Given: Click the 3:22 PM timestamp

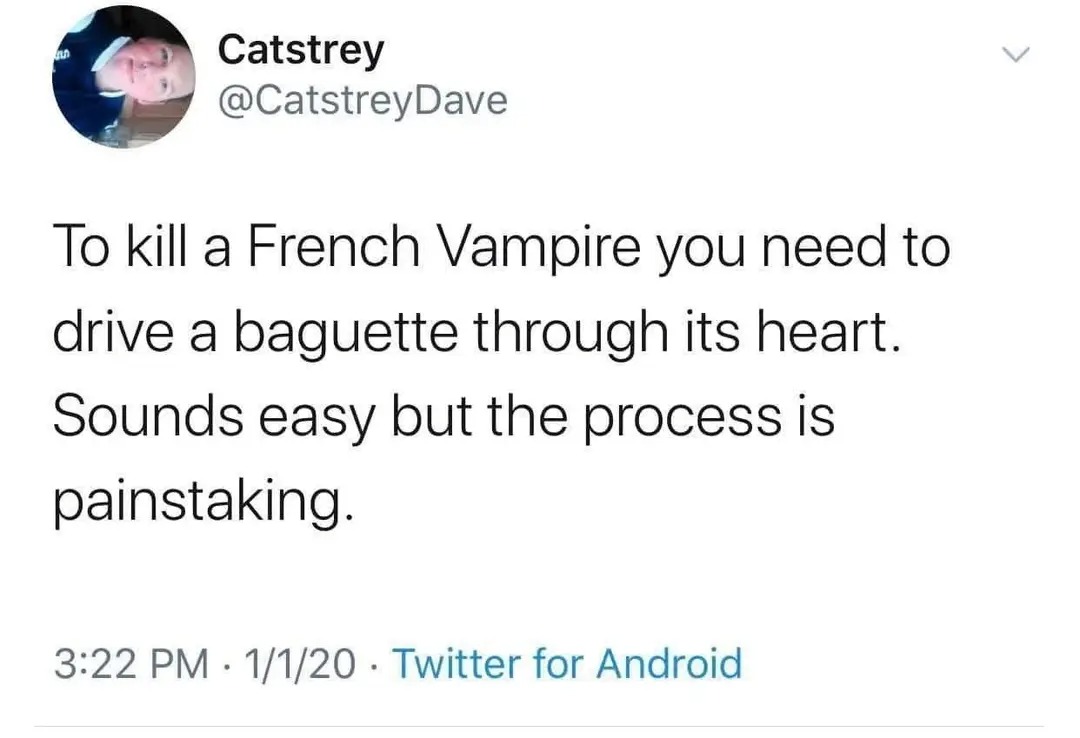Looking at the screenshot, I should (x=131, y=664).
